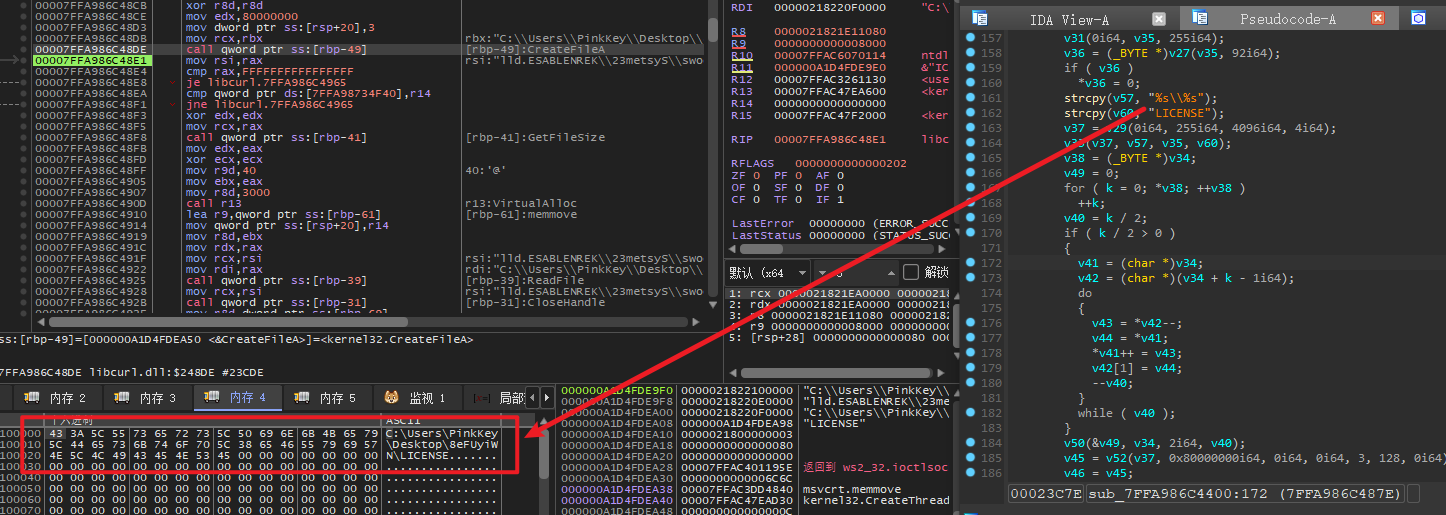The image size is (1446, 515).
Task: Select the RIP register value 00007FFA986C48E1
Action: pos(829,140)
